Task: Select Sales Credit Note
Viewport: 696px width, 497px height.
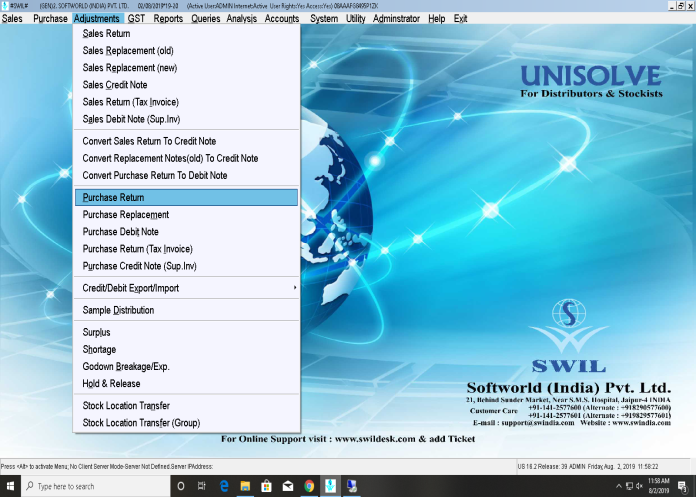Action: coord(186,85)
